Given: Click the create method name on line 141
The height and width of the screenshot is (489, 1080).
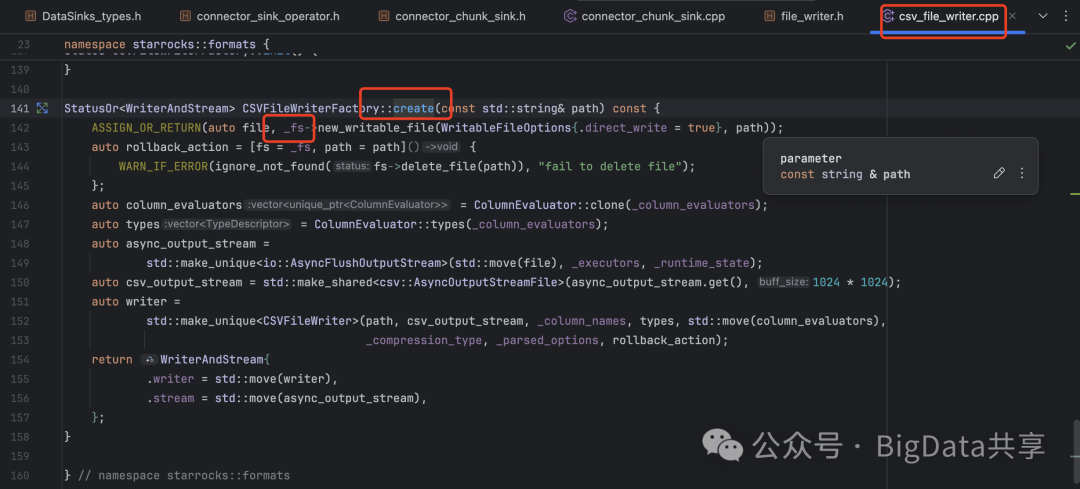Looking at the screenshot, I should tap(413, 108).
